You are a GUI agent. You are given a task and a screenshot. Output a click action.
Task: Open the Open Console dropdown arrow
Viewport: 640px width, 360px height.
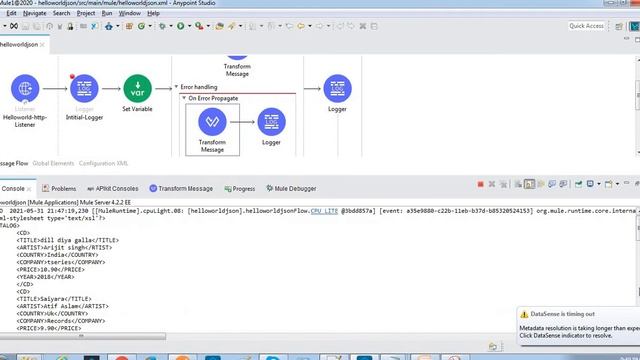click(617, 184)
